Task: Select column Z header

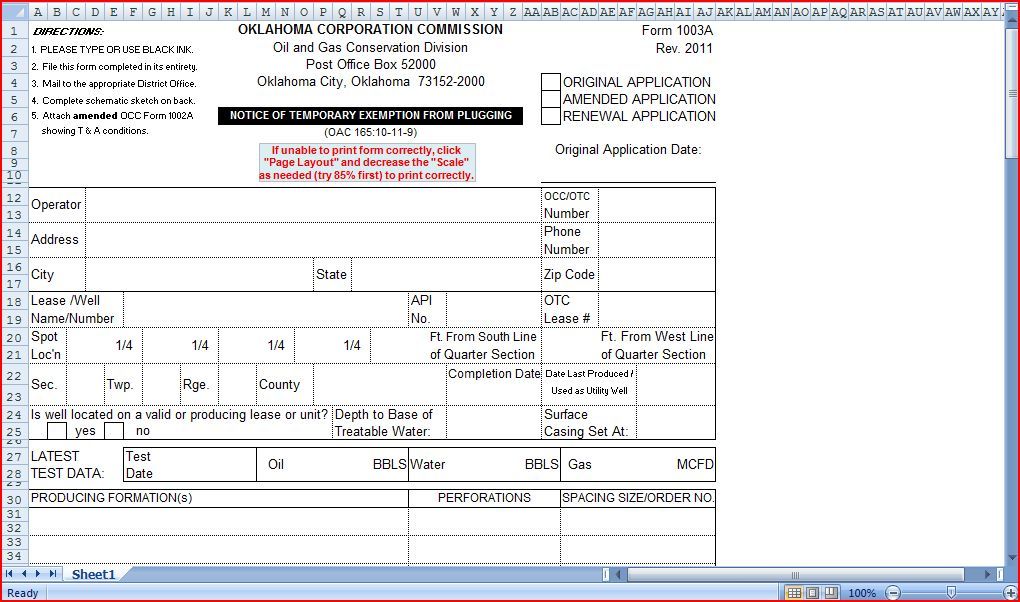Action: click(x=513, y=12)
